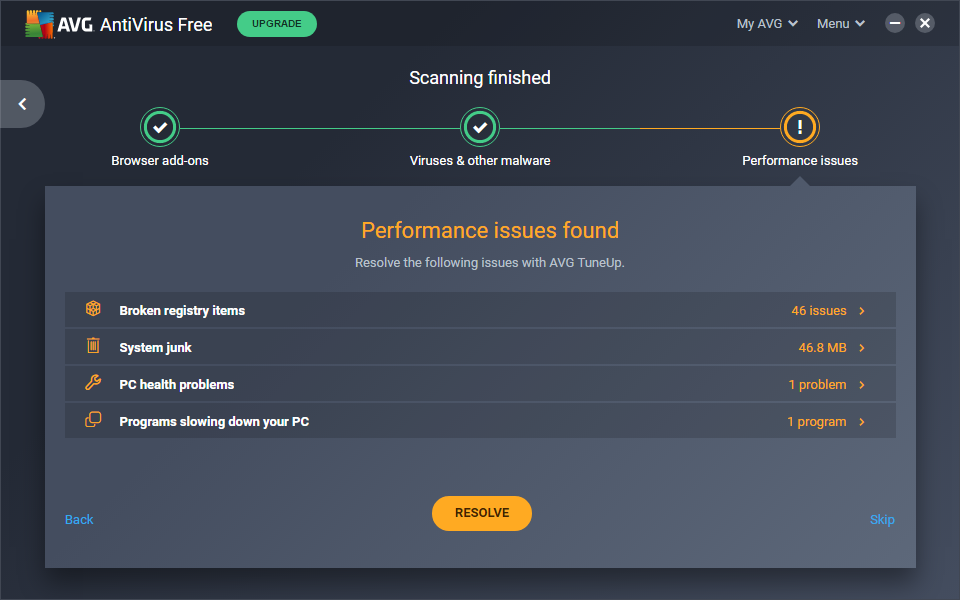Screen dimensions: 960x600
Task: Click the back arrow side tab
Action: point(22,104)
